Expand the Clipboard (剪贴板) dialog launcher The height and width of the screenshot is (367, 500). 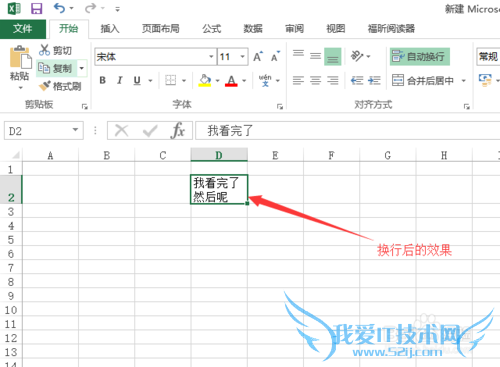(x=85, y=106)
